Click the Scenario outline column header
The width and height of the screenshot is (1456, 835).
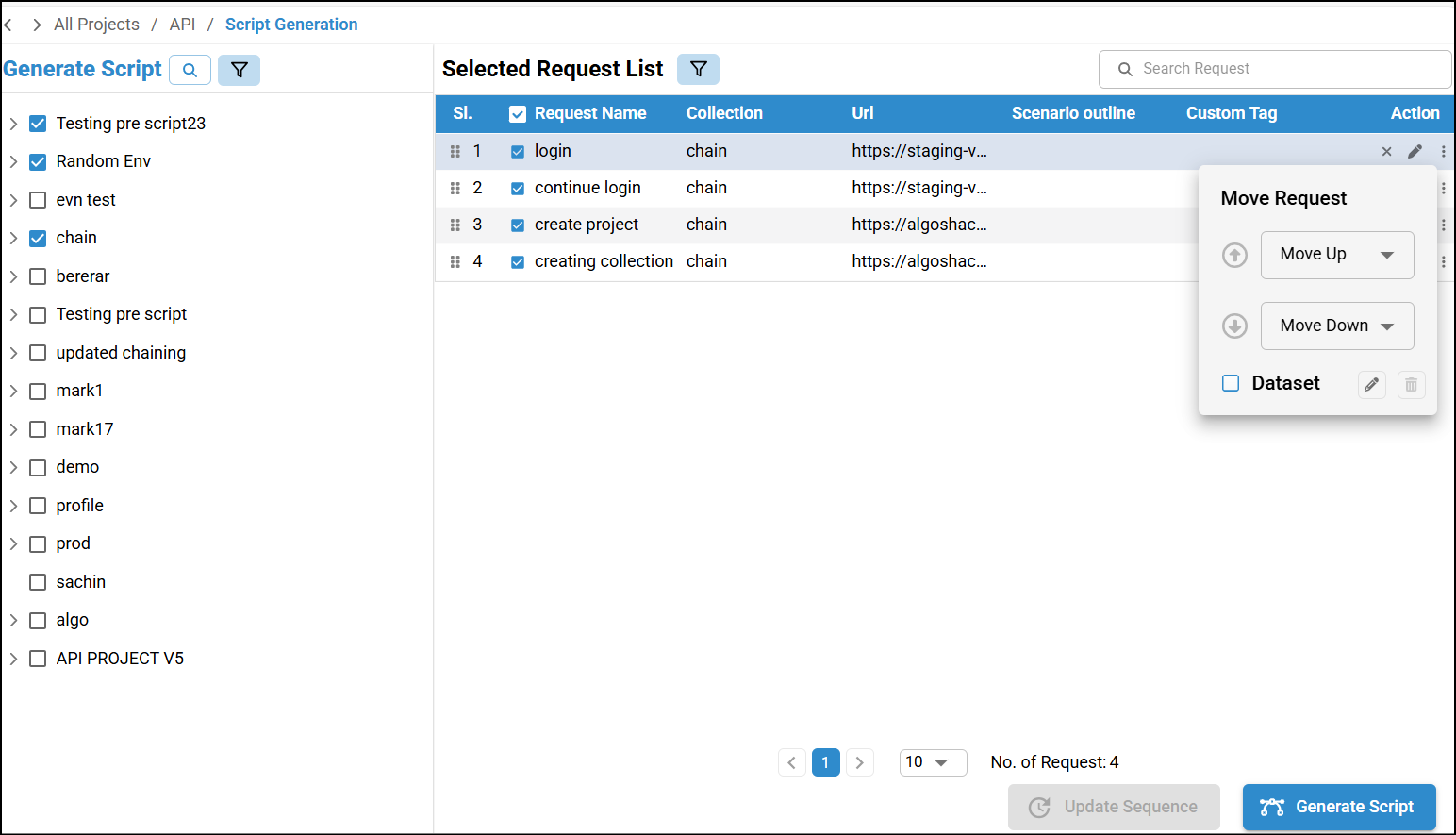point(1073,113)
